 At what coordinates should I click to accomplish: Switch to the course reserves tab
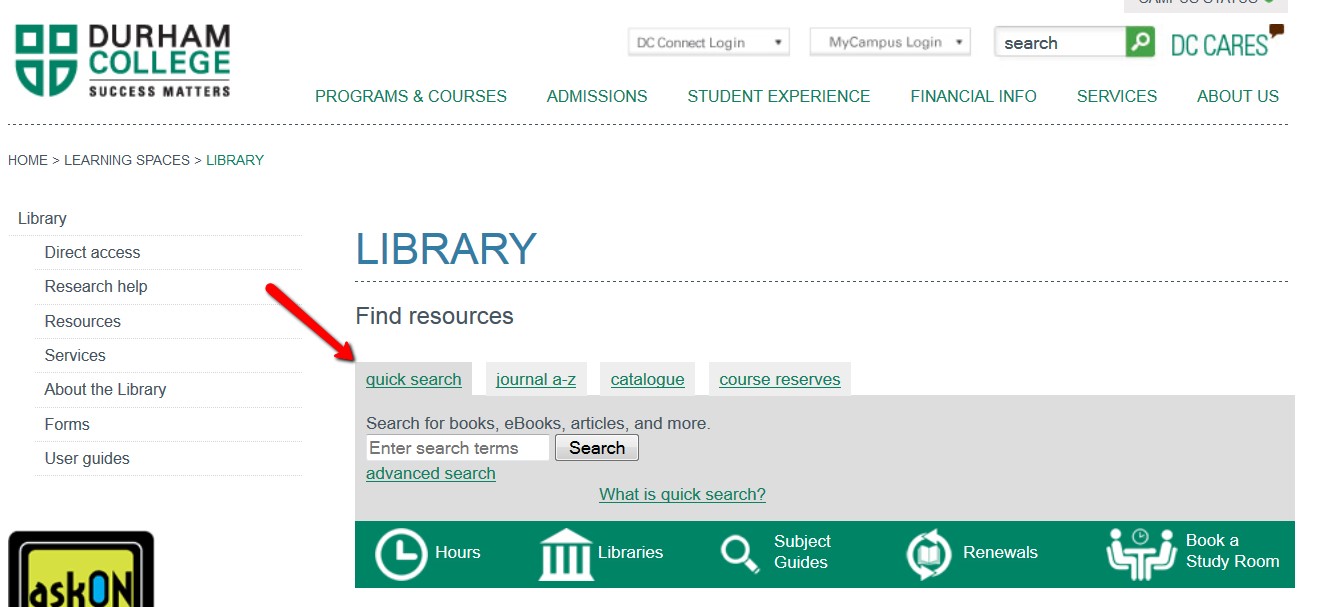pos(780,379)
